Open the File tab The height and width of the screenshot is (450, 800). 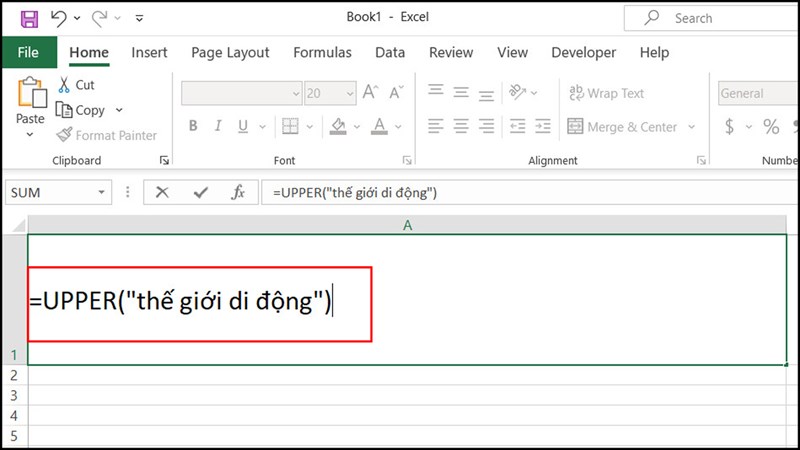pos(28,52)
